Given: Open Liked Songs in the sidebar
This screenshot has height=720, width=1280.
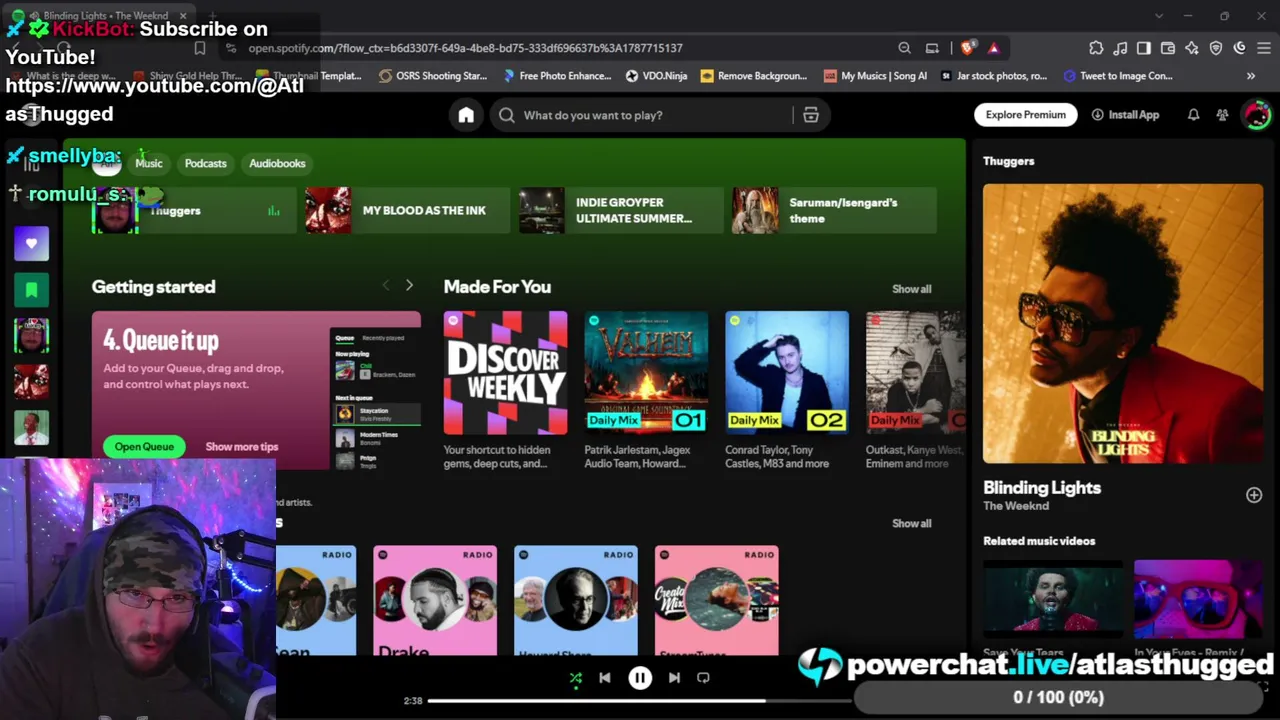Looking at the screenshot, I should pos(31,243).
